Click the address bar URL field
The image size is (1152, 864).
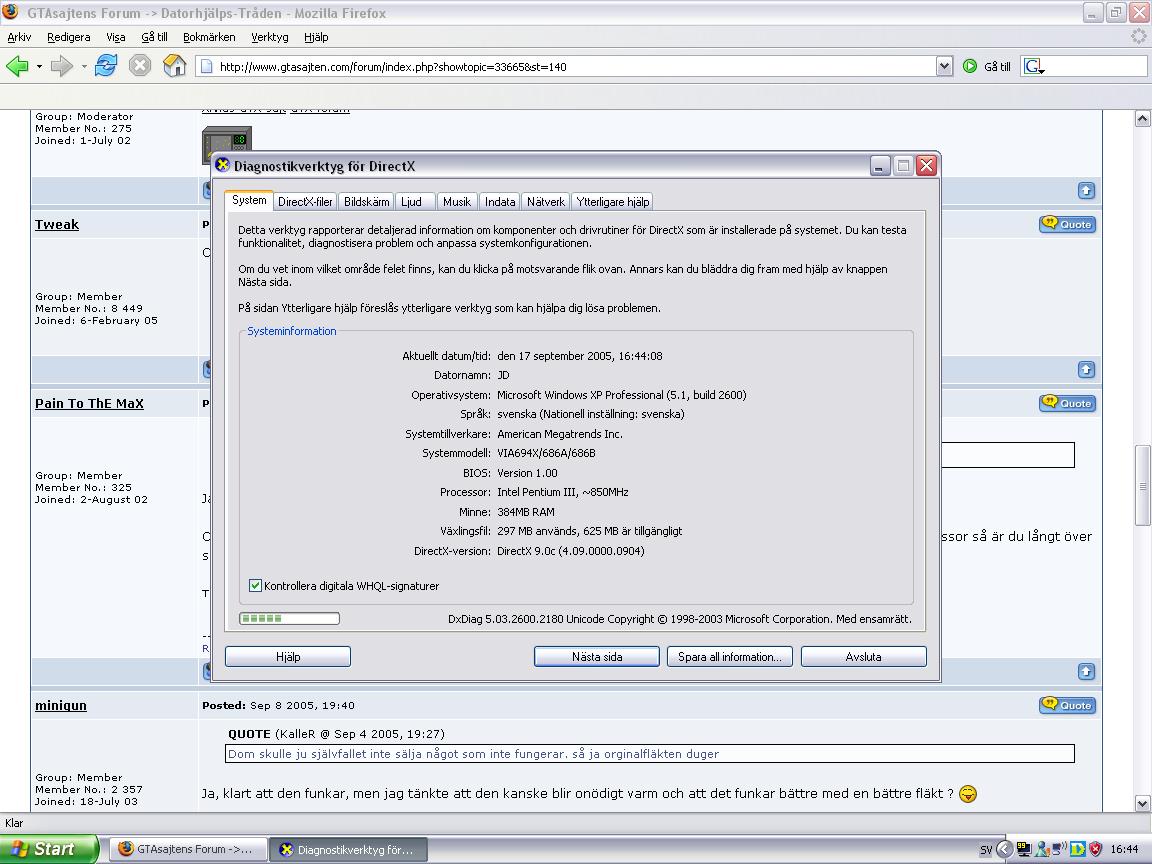click(570, 67)
